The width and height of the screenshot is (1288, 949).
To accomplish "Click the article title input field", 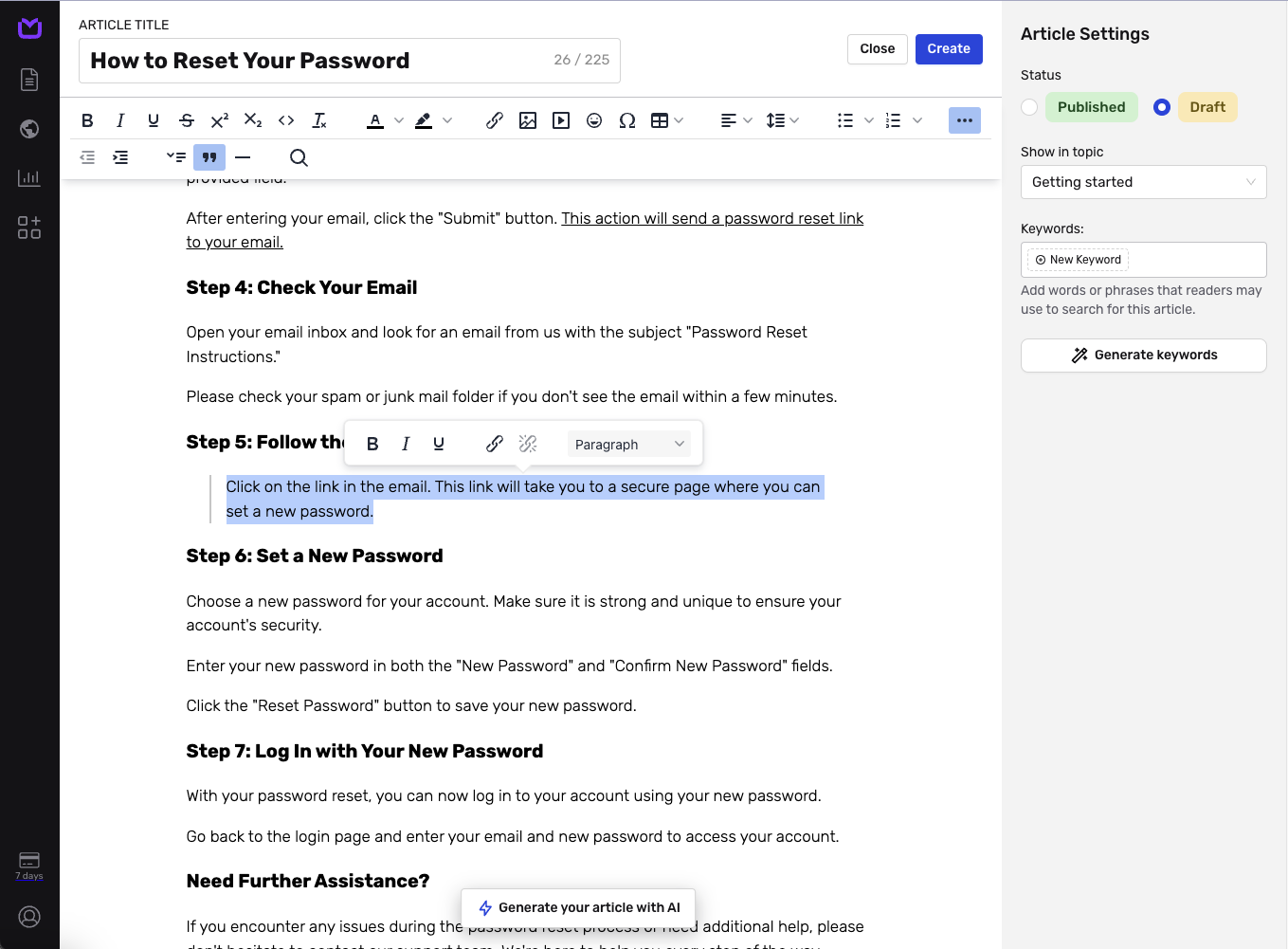I will [x=350, y=61].
